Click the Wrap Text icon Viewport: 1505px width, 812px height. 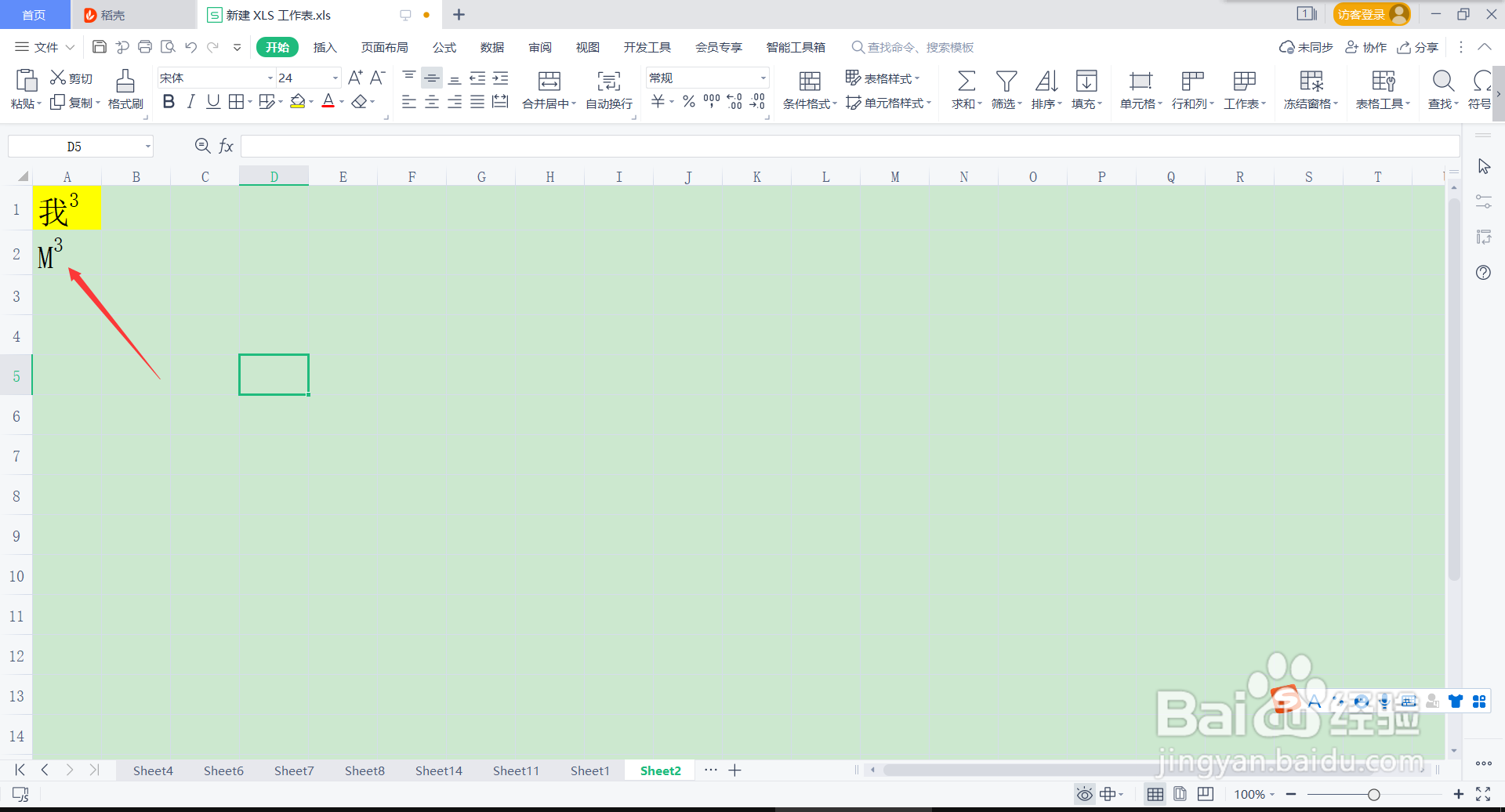[x=609, y=81]
